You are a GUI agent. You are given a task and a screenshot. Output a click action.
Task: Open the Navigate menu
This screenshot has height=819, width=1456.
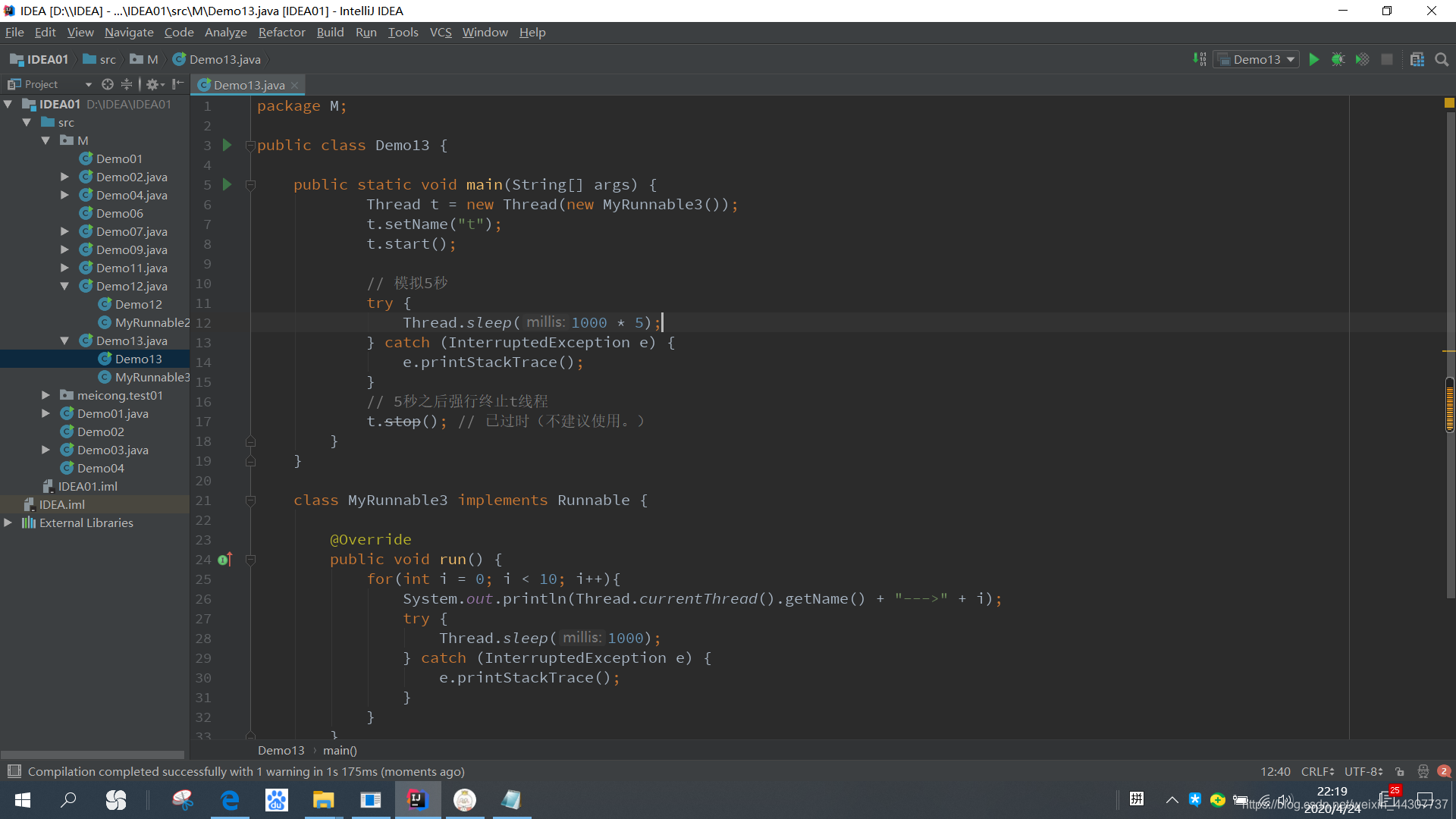pyautogui.click(x=129, y=32)
